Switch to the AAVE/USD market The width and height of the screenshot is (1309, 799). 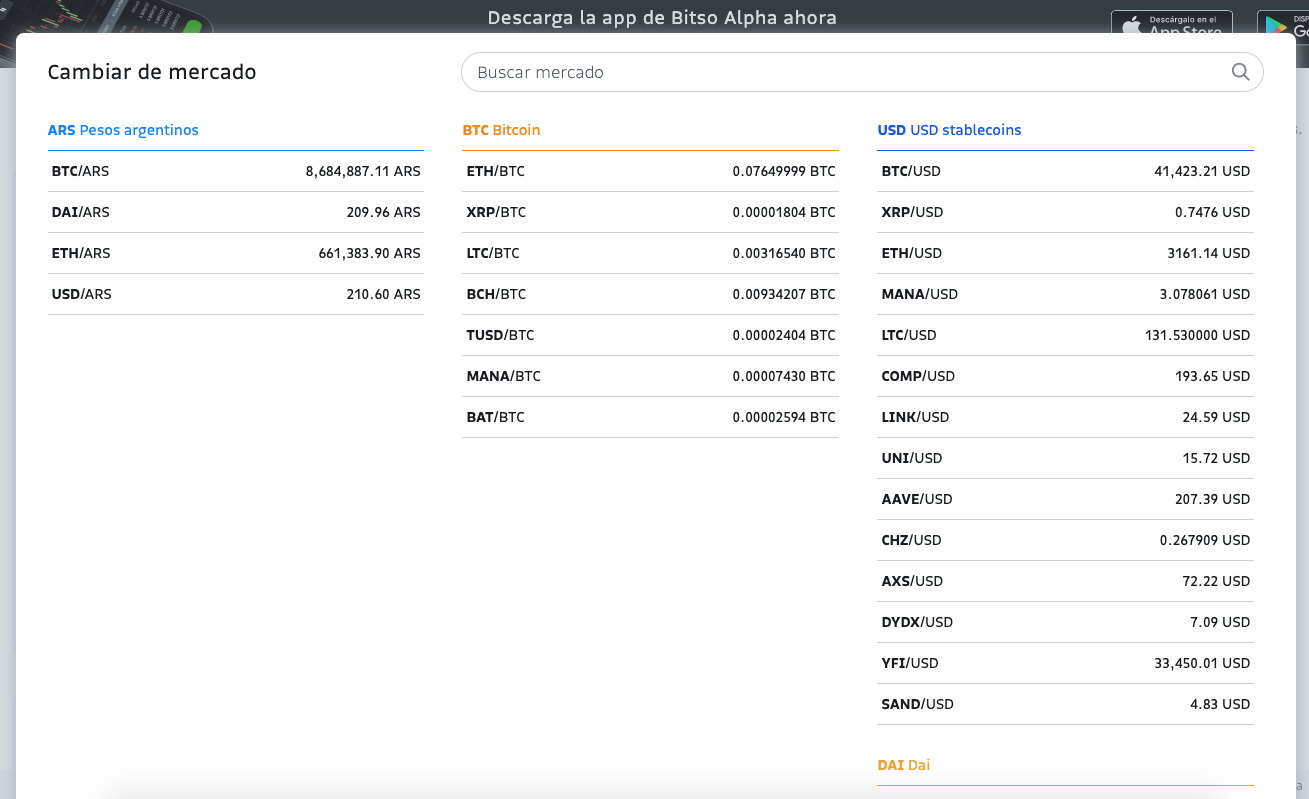coord(1065,499)
